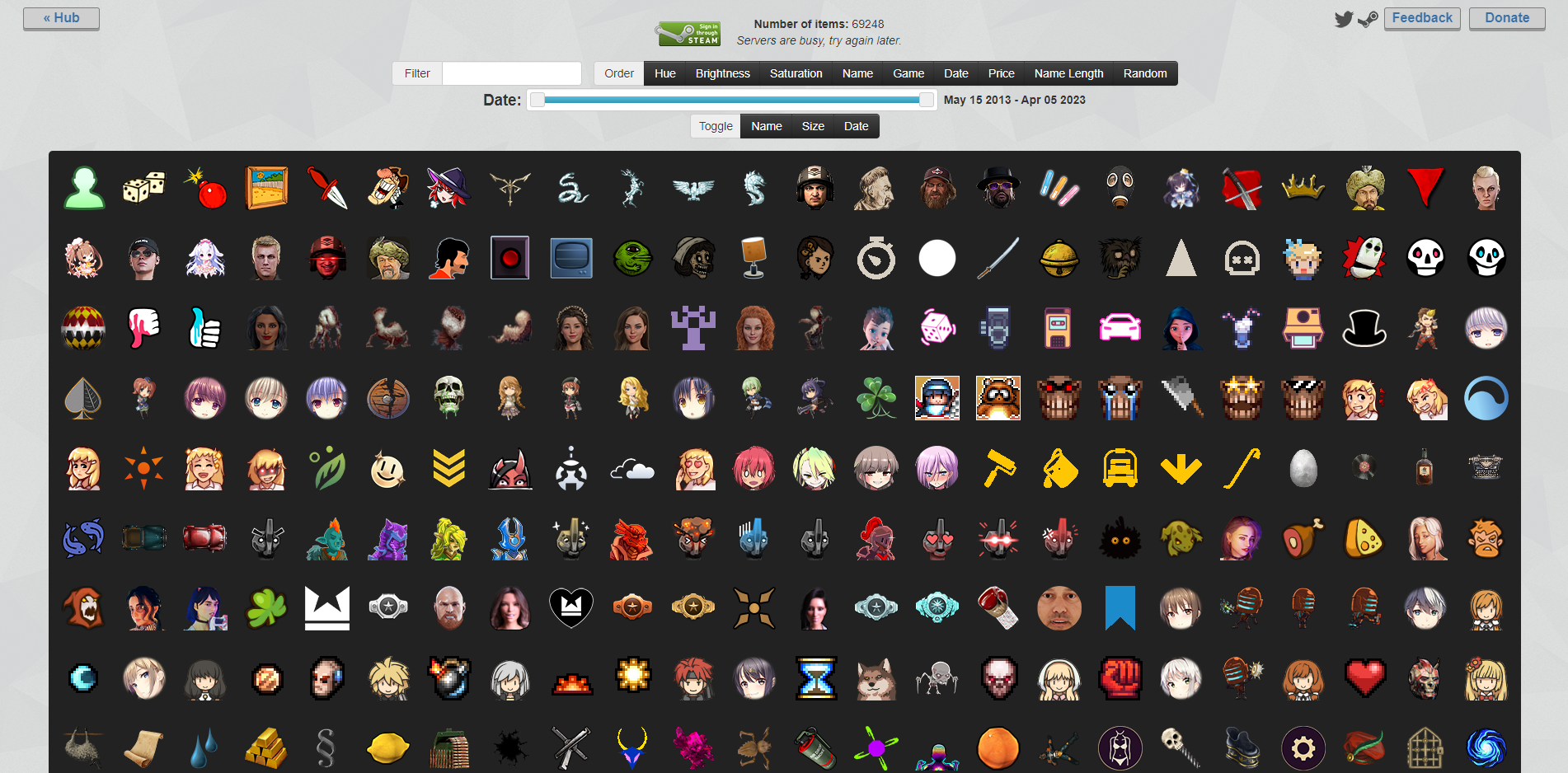Click the yellow lemon emoticon

pos(388,748)
